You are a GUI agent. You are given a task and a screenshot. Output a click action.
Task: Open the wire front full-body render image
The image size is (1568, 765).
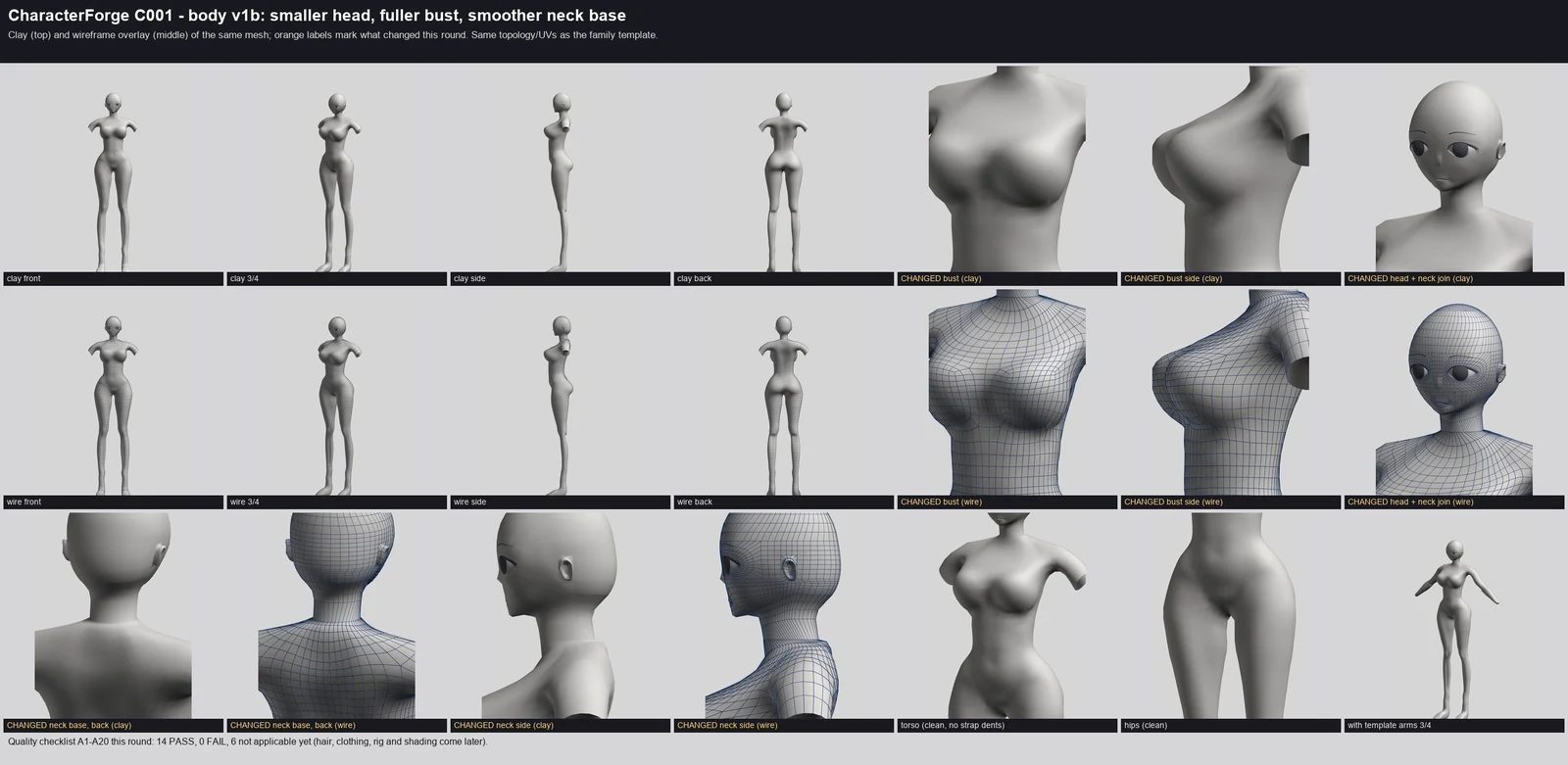click(x=114, y=392)
